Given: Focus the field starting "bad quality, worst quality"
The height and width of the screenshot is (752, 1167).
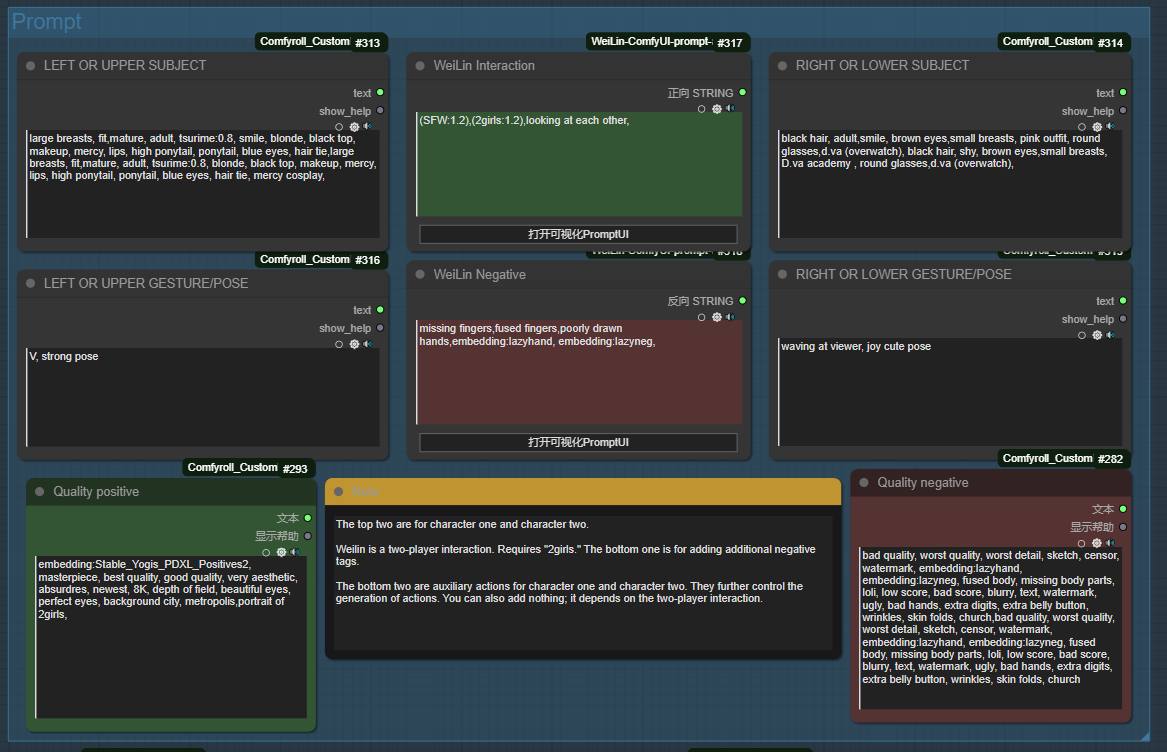Looking at the screenshot, I should [x=991, y=628].
